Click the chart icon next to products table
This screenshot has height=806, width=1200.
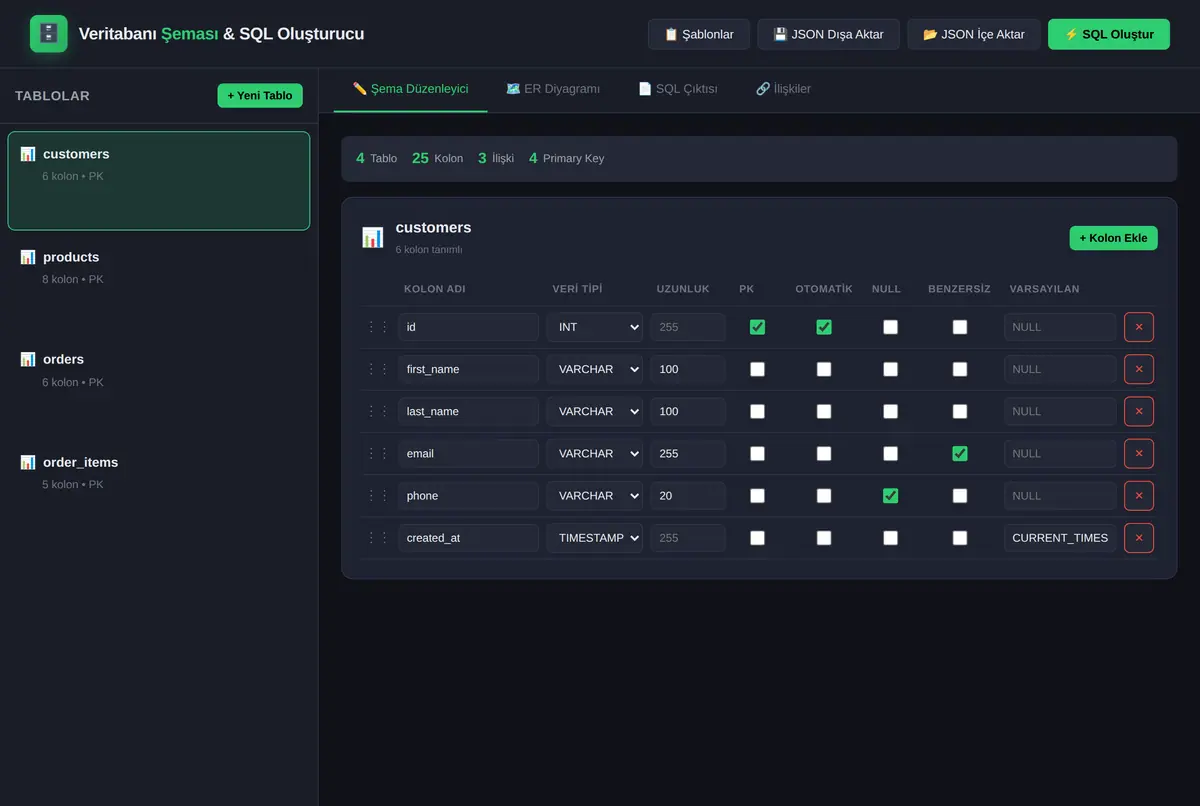tap(28, 257)
